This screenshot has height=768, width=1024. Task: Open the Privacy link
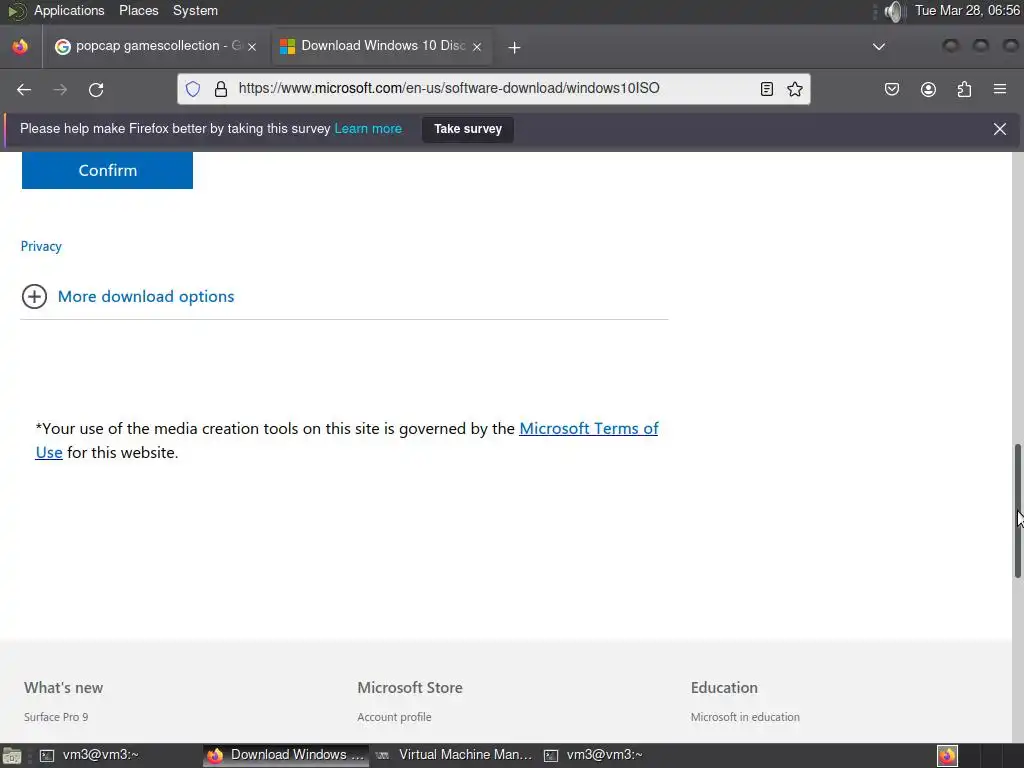point(41,246)
